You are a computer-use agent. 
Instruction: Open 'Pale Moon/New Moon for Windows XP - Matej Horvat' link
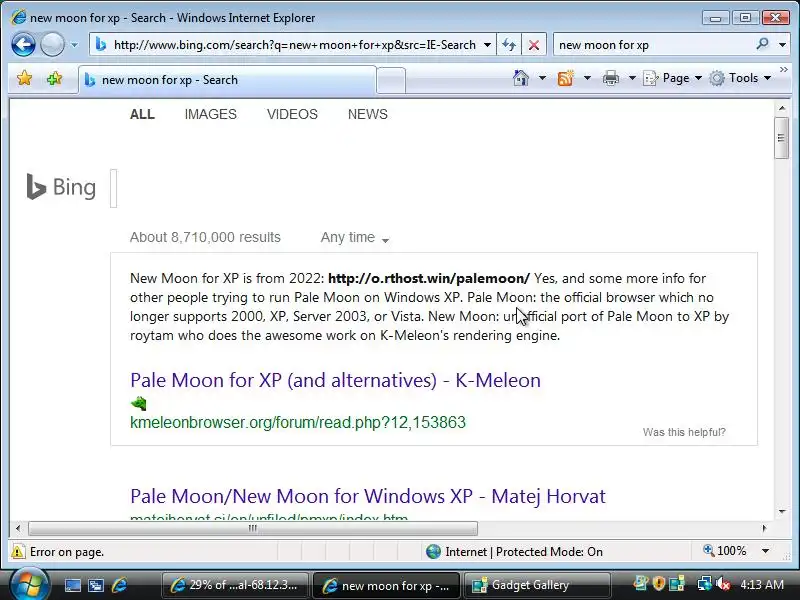point(368,496)
